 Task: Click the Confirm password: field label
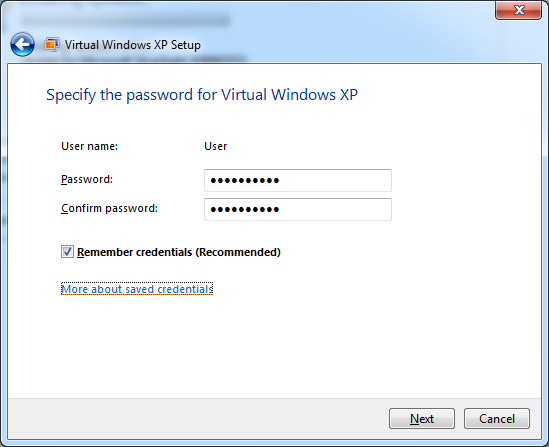tap(109, 208)
